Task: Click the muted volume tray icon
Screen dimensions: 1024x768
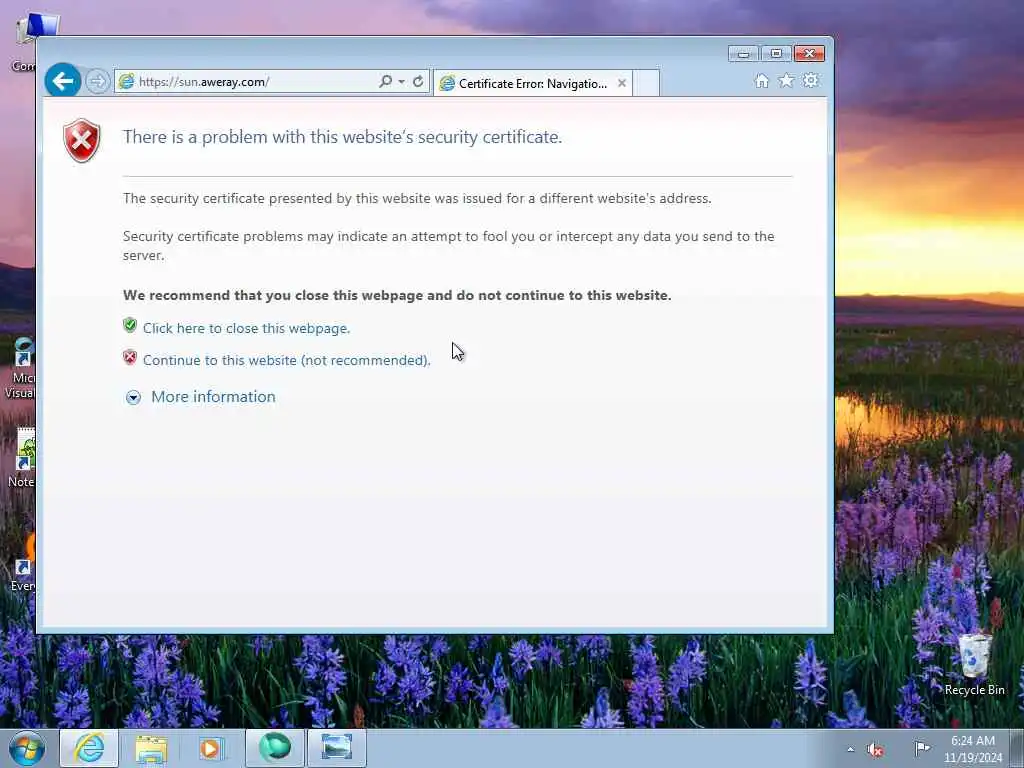Action: [x=876, y=750]
